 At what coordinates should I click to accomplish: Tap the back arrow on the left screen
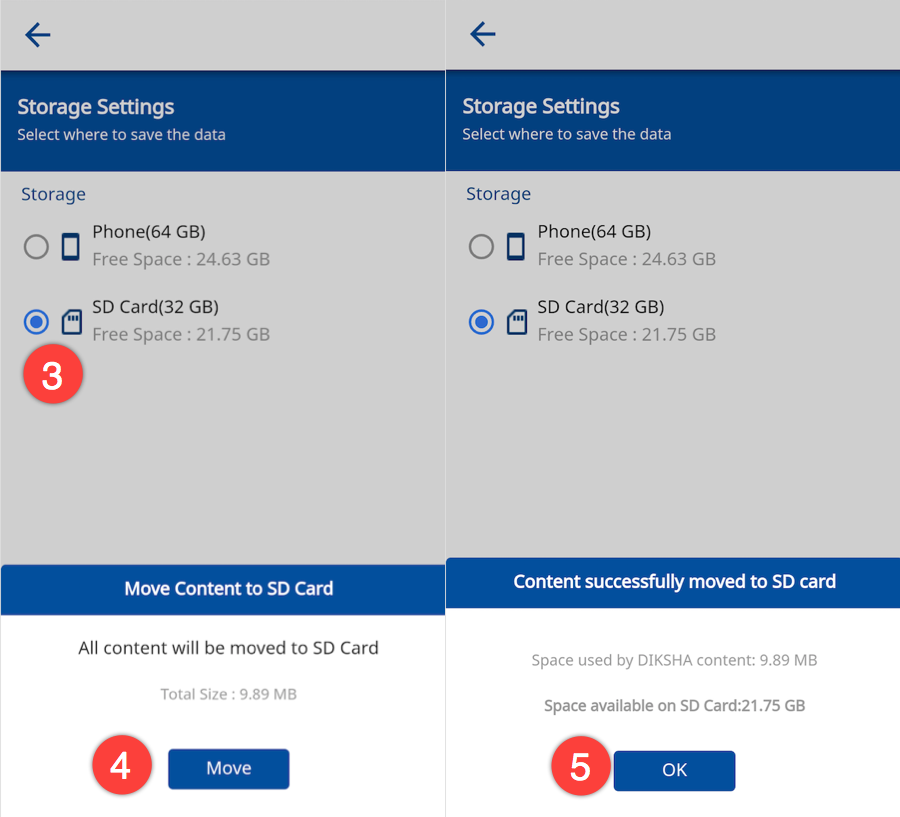[38, 35]
